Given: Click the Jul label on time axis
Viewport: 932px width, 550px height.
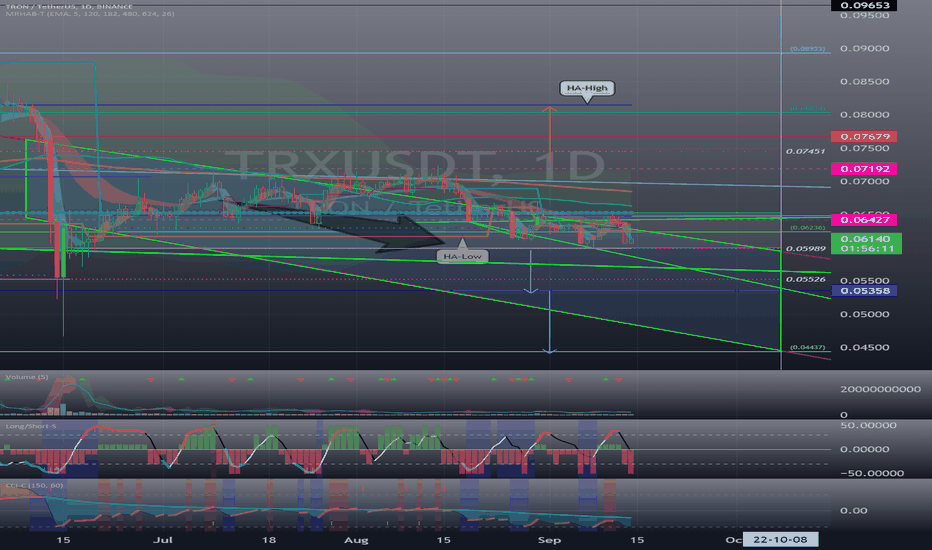Looking at the screenshot, I should pyautogui.click(x=163, y=540).
